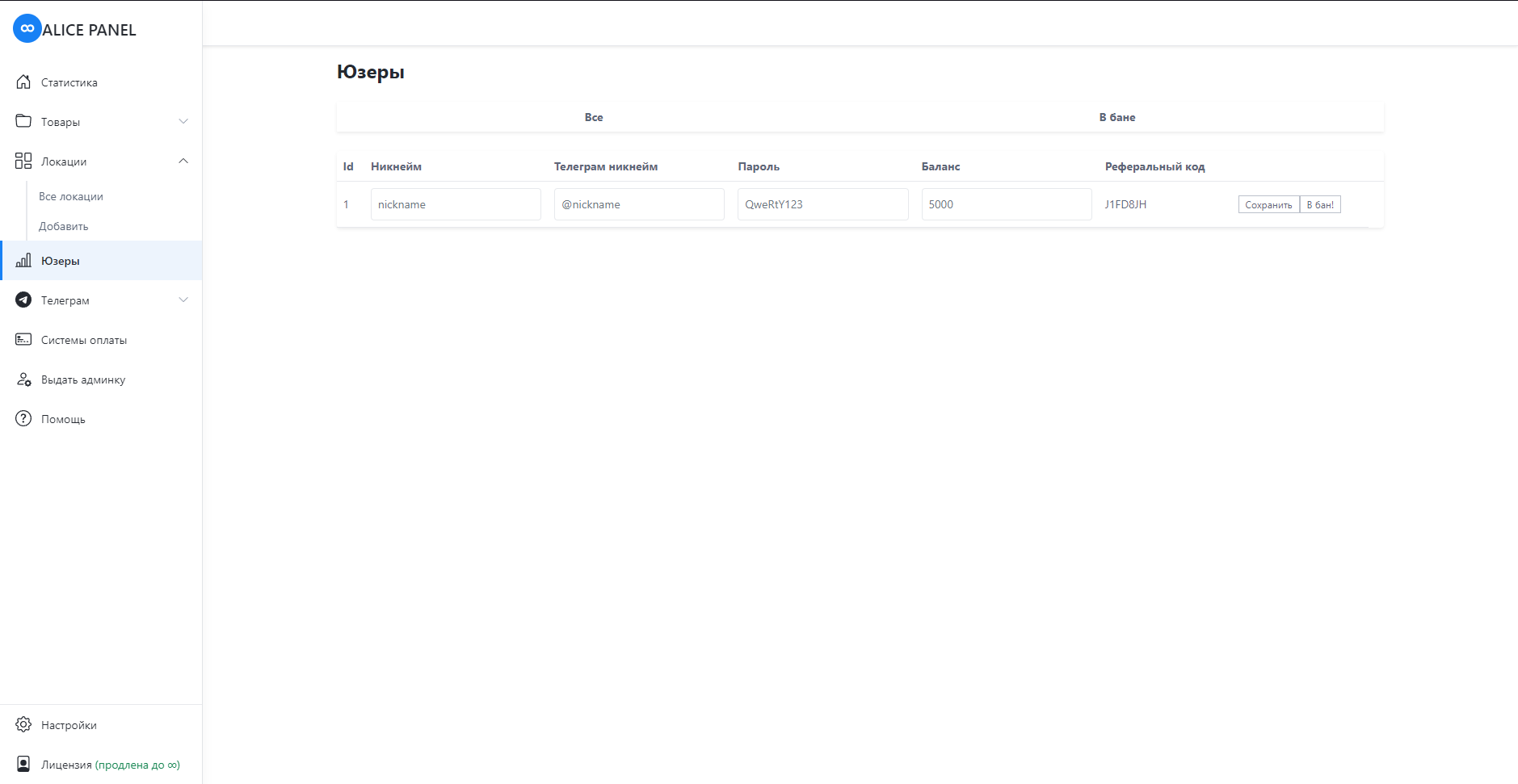
Task: Click the Telegram plane icon in sidebar
Action: (23, 300)
